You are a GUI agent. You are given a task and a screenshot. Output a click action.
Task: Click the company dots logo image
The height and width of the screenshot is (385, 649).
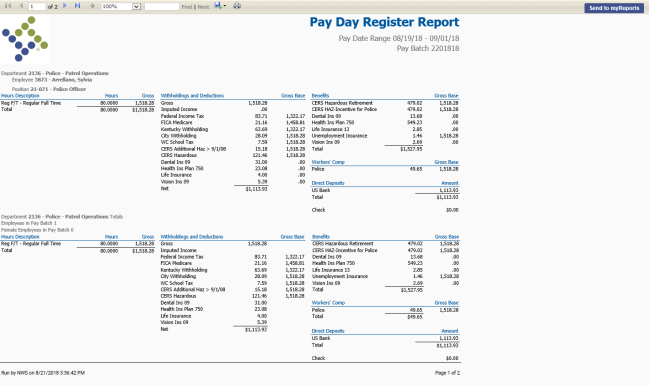pyautogui.click(x=25, y=39)
